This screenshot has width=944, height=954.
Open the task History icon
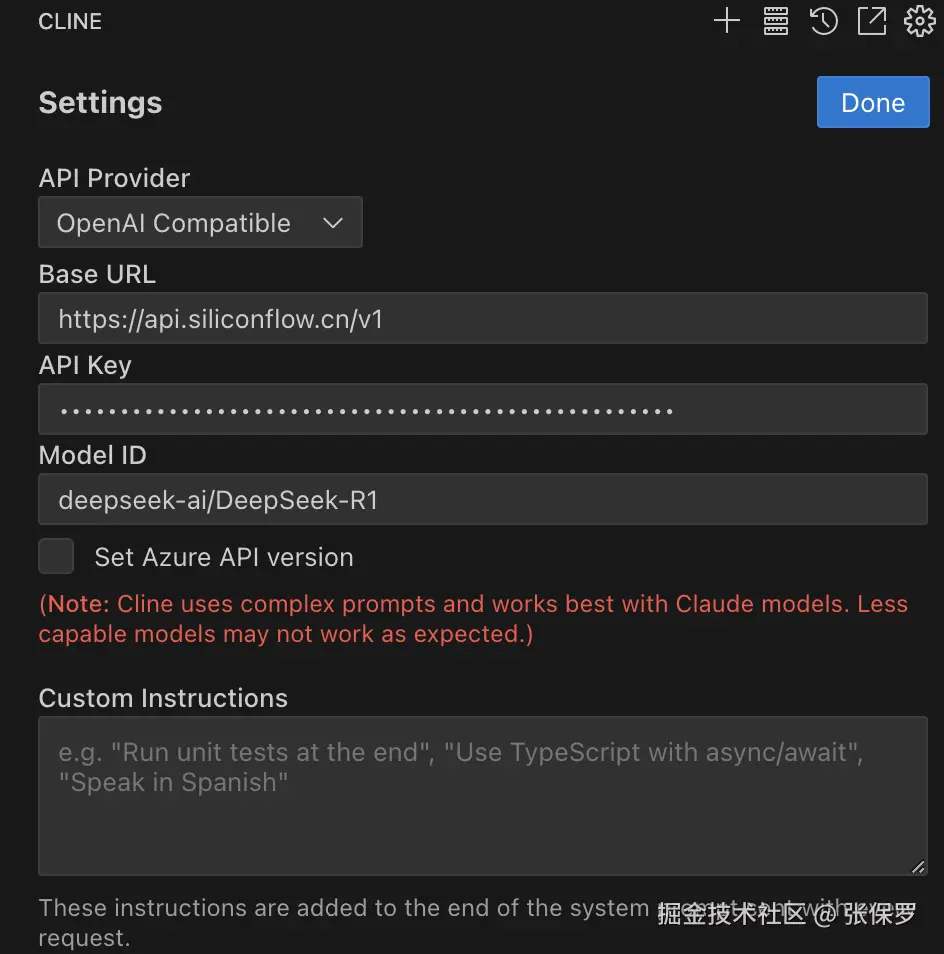pos(824,21)
